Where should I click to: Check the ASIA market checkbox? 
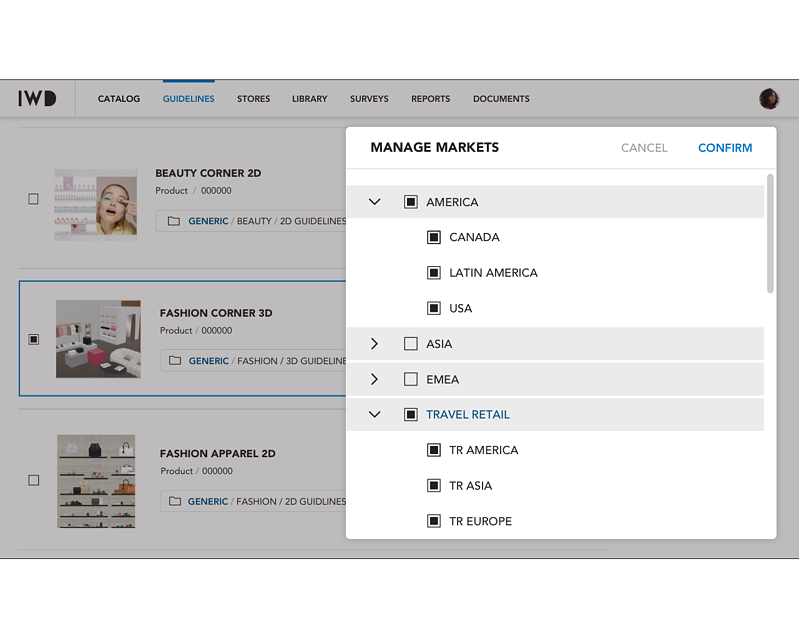point(411,344)
